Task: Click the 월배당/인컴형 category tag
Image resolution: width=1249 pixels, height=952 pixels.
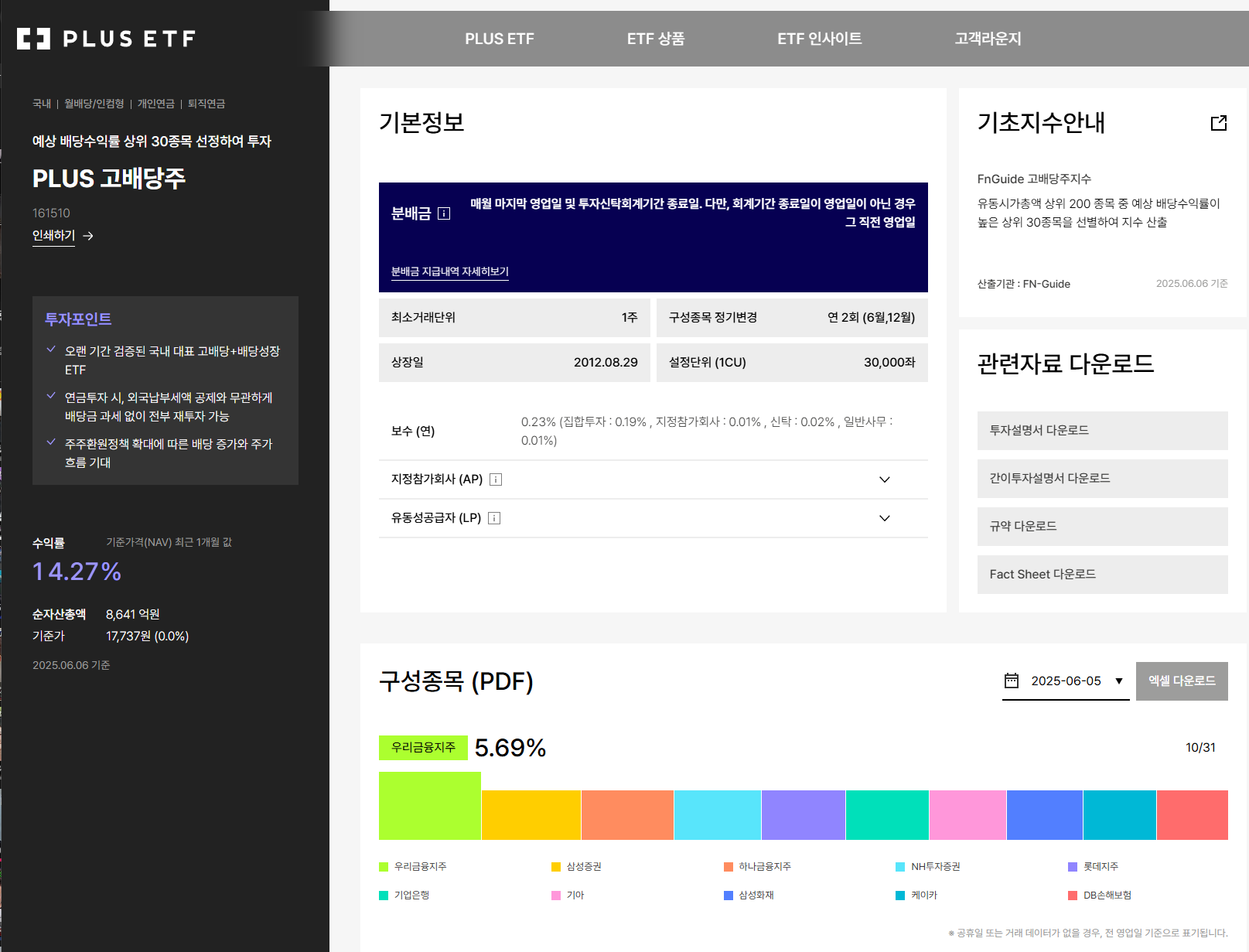Action: pos(94,104)
